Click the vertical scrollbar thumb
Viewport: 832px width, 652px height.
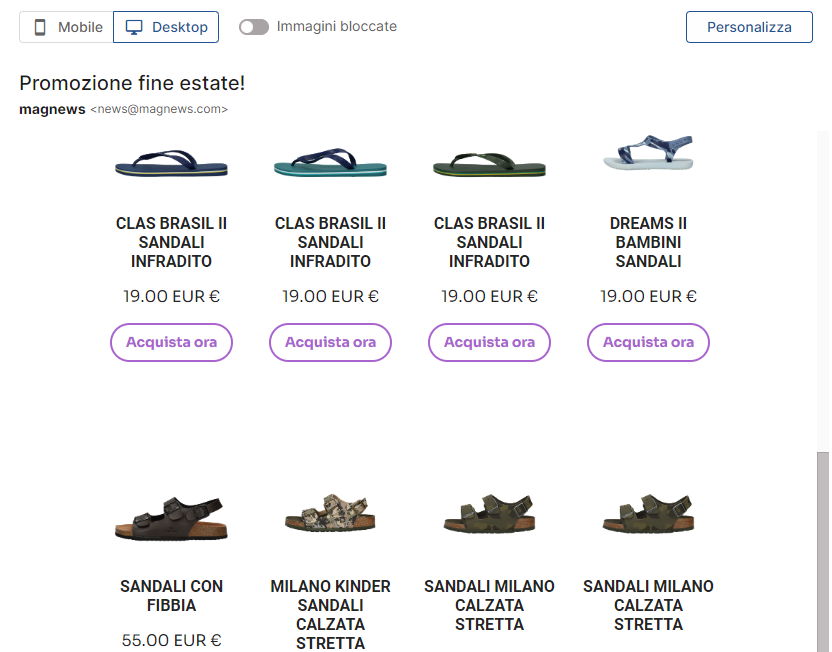[x=823, y=550]
